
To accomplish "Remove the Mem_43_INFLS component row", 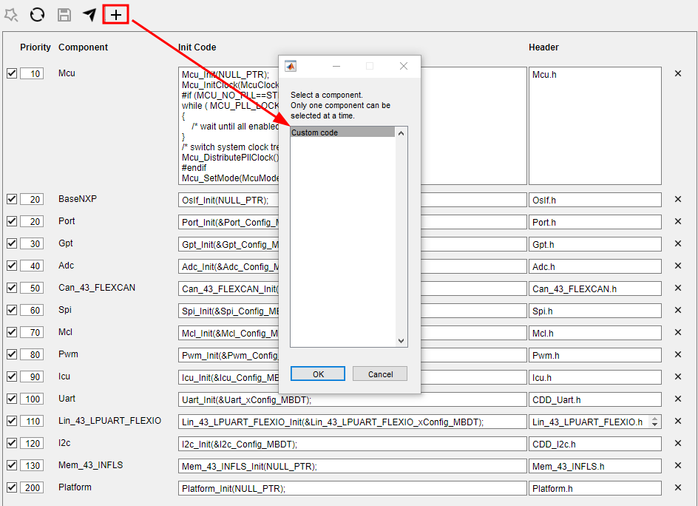I will 678,466.
